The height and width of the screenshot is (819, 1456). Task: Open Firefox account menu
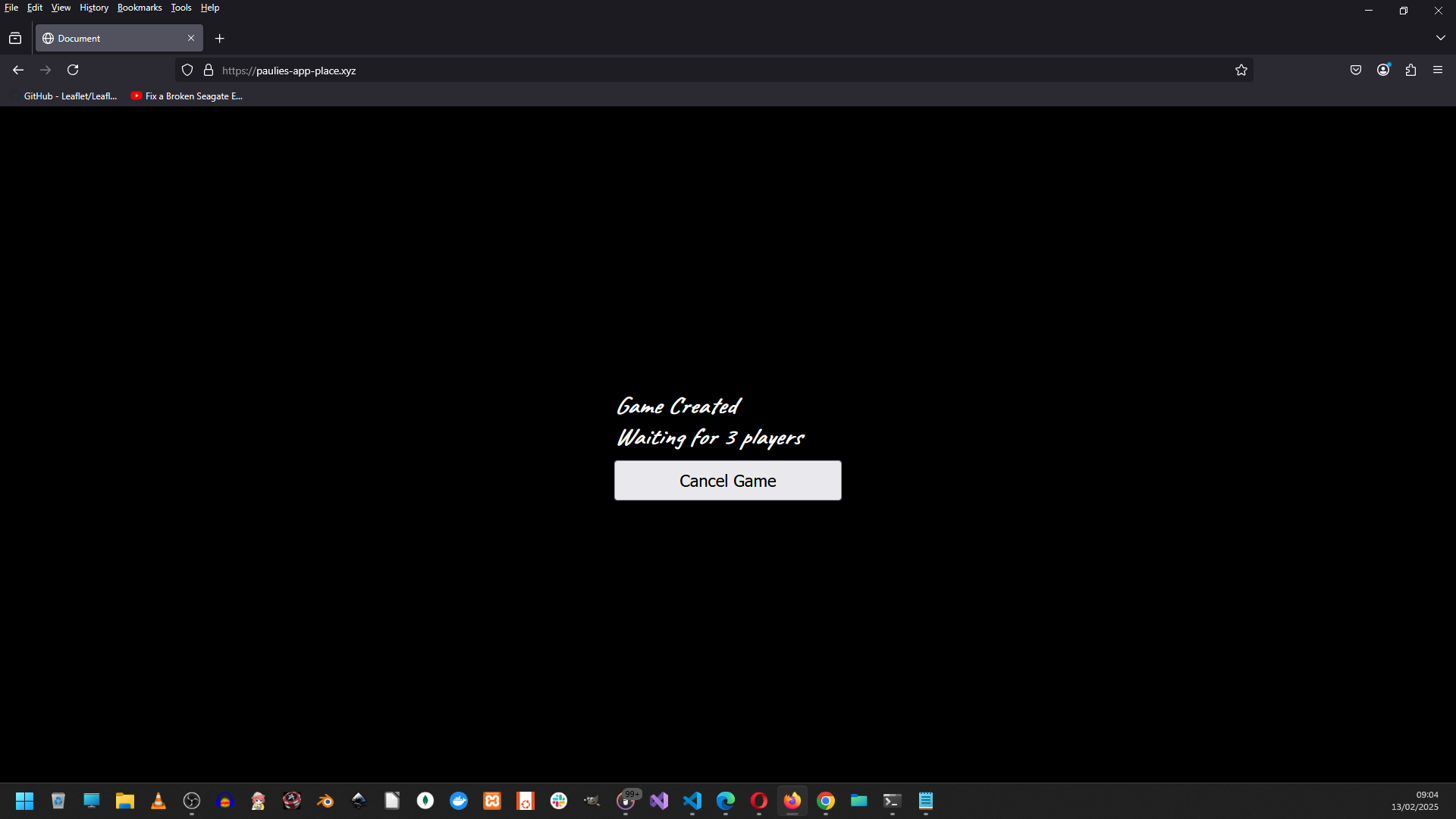point(1383,70)
